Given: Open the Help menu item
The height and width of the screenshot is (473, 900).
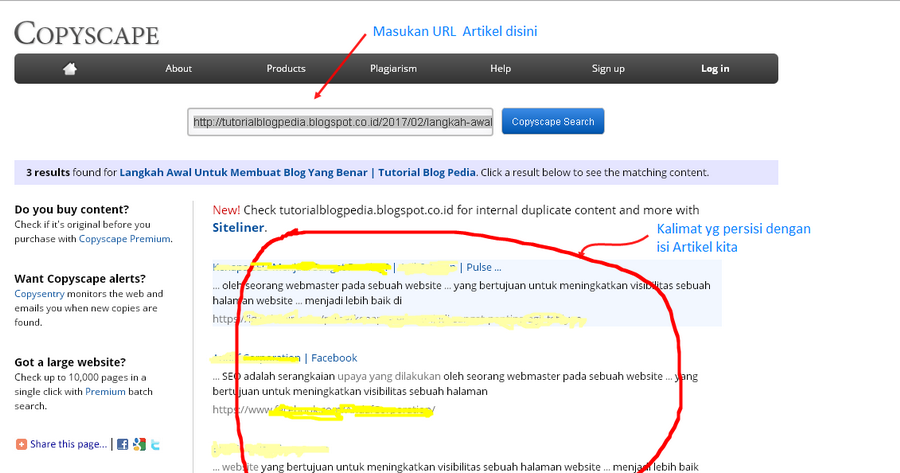Looking at the screenshot, I should click(x=501, y=68).
